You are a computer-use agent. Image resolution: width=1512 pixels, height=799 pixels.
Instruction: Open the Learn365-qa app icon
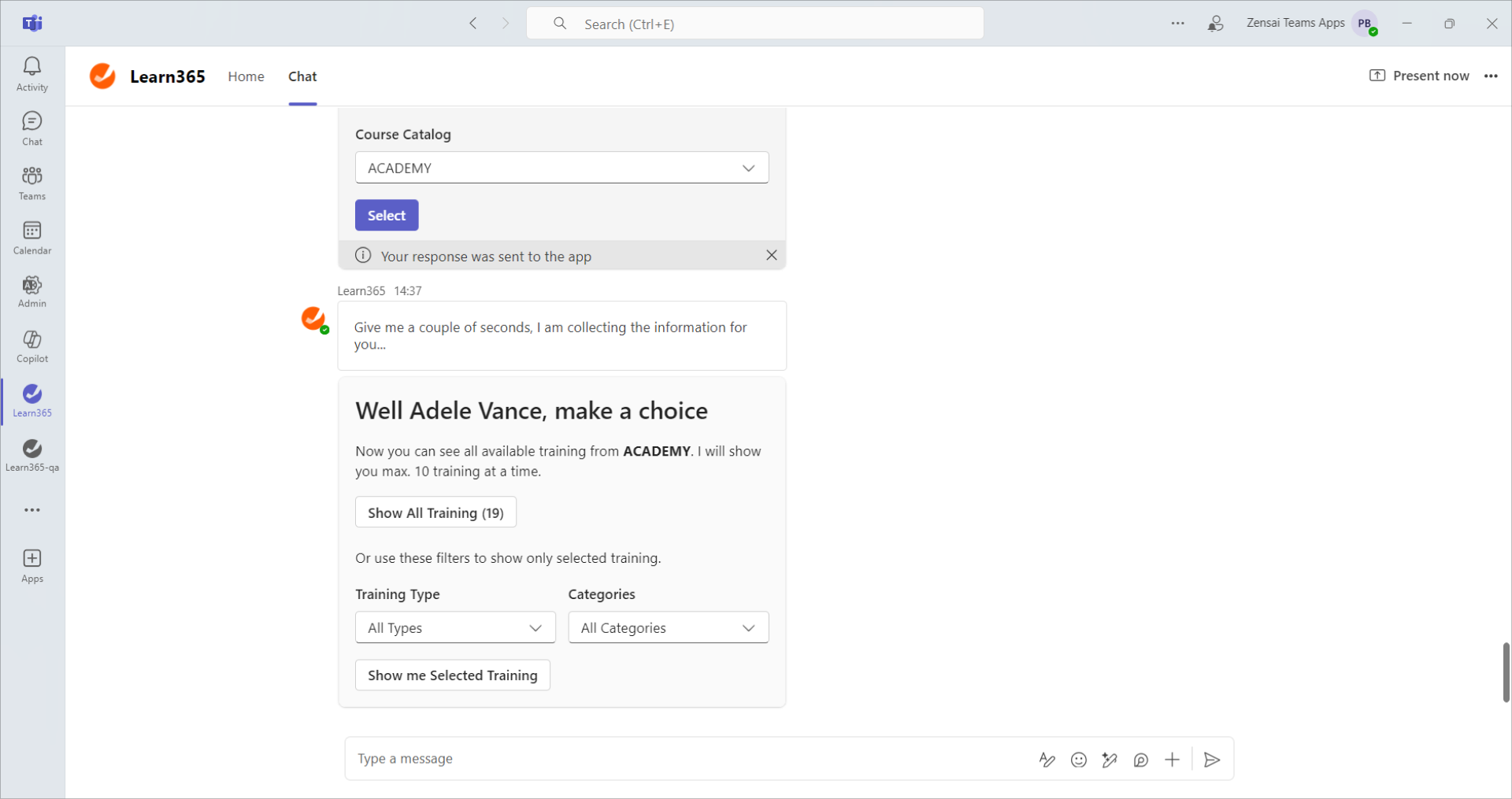pyautogui.click(x=32, y=455)
